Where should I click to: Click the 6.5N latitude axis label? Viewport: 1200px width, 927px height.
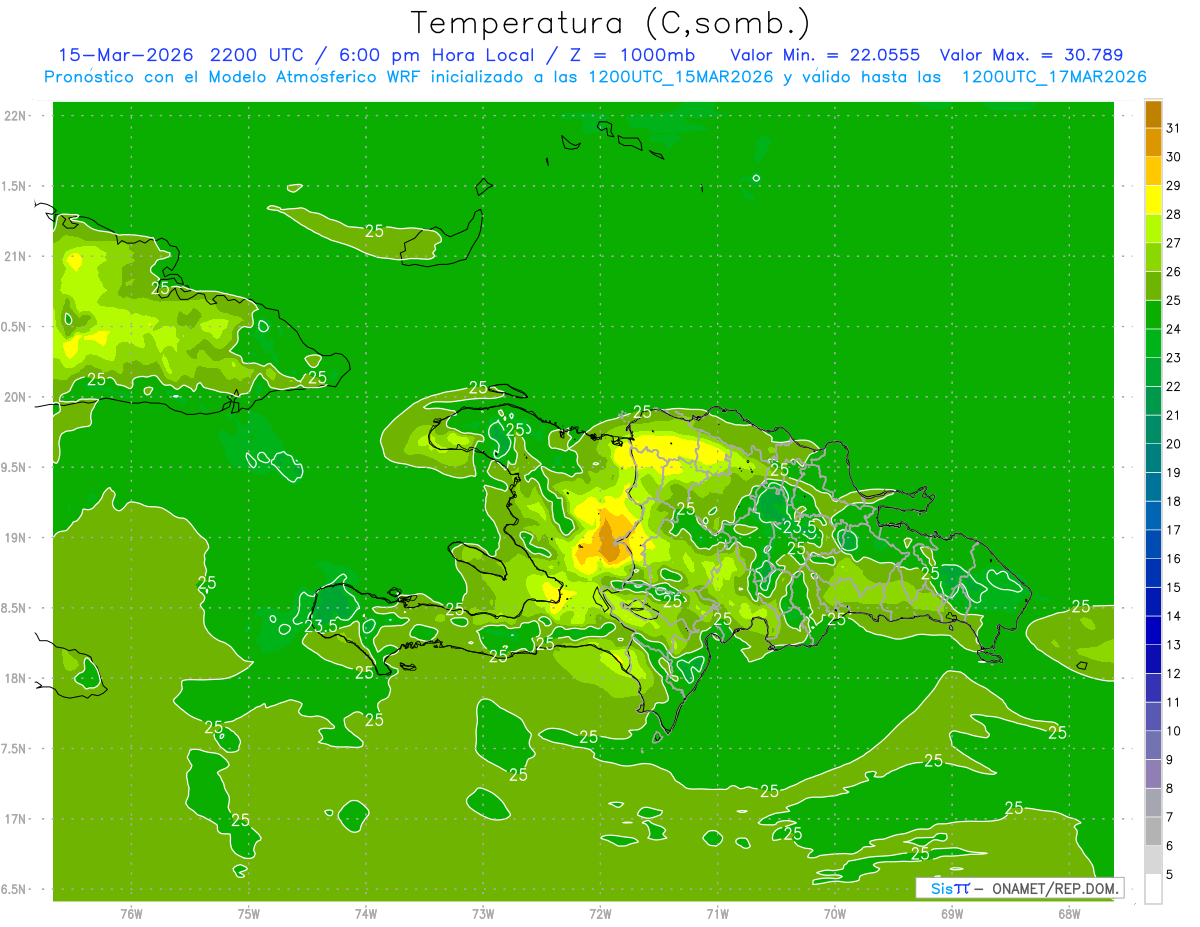tap(16, 889)
